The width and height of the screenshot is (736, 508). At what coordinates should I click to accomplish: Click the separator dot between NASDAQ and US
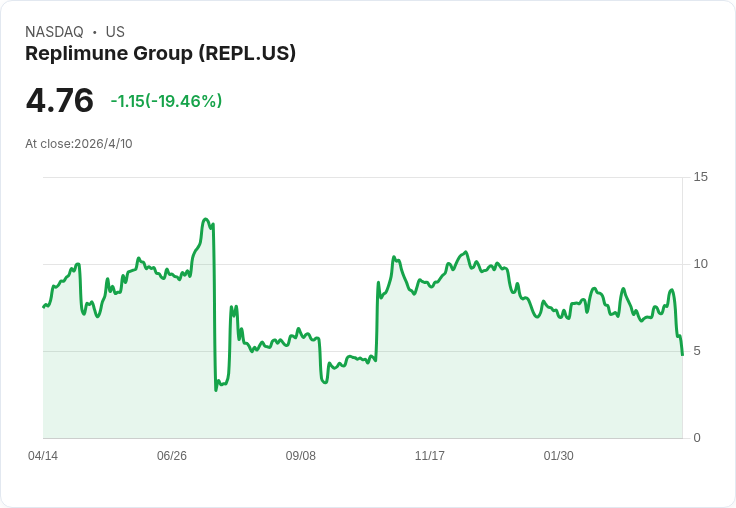[x=95, y=32]
